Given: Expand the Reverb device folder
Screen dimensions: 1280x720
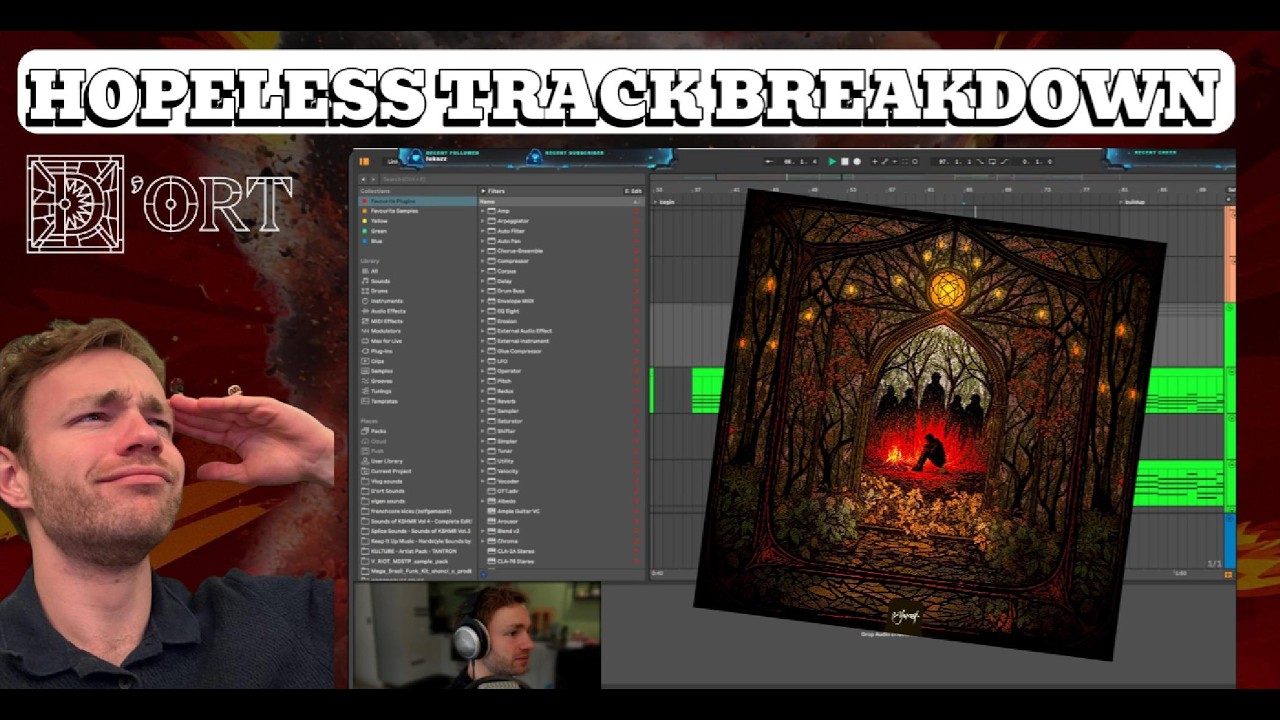Looking at the screenshot, I should pos(483,401).
